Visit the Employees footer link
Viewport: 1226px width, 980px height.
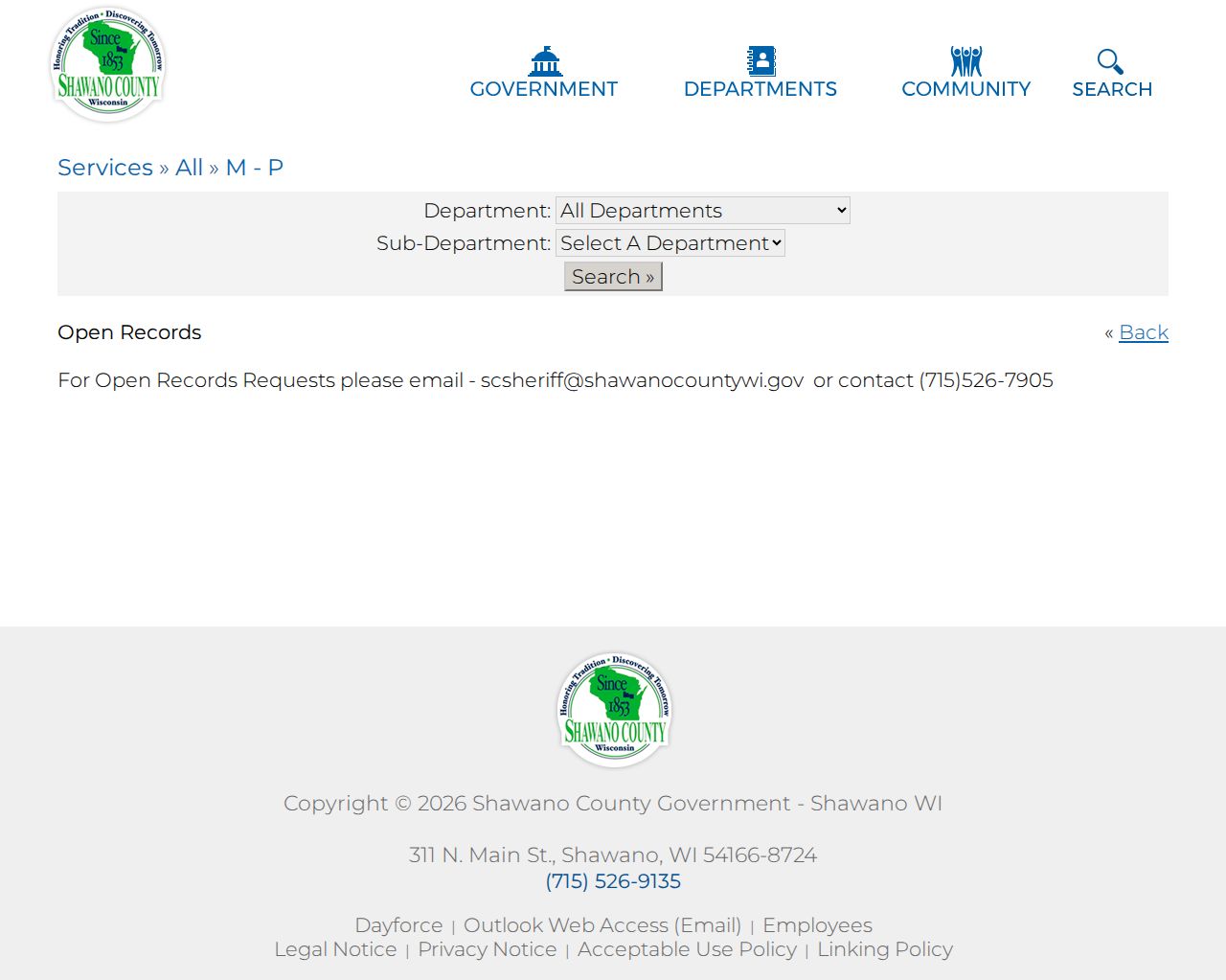(x=817, y=925)
